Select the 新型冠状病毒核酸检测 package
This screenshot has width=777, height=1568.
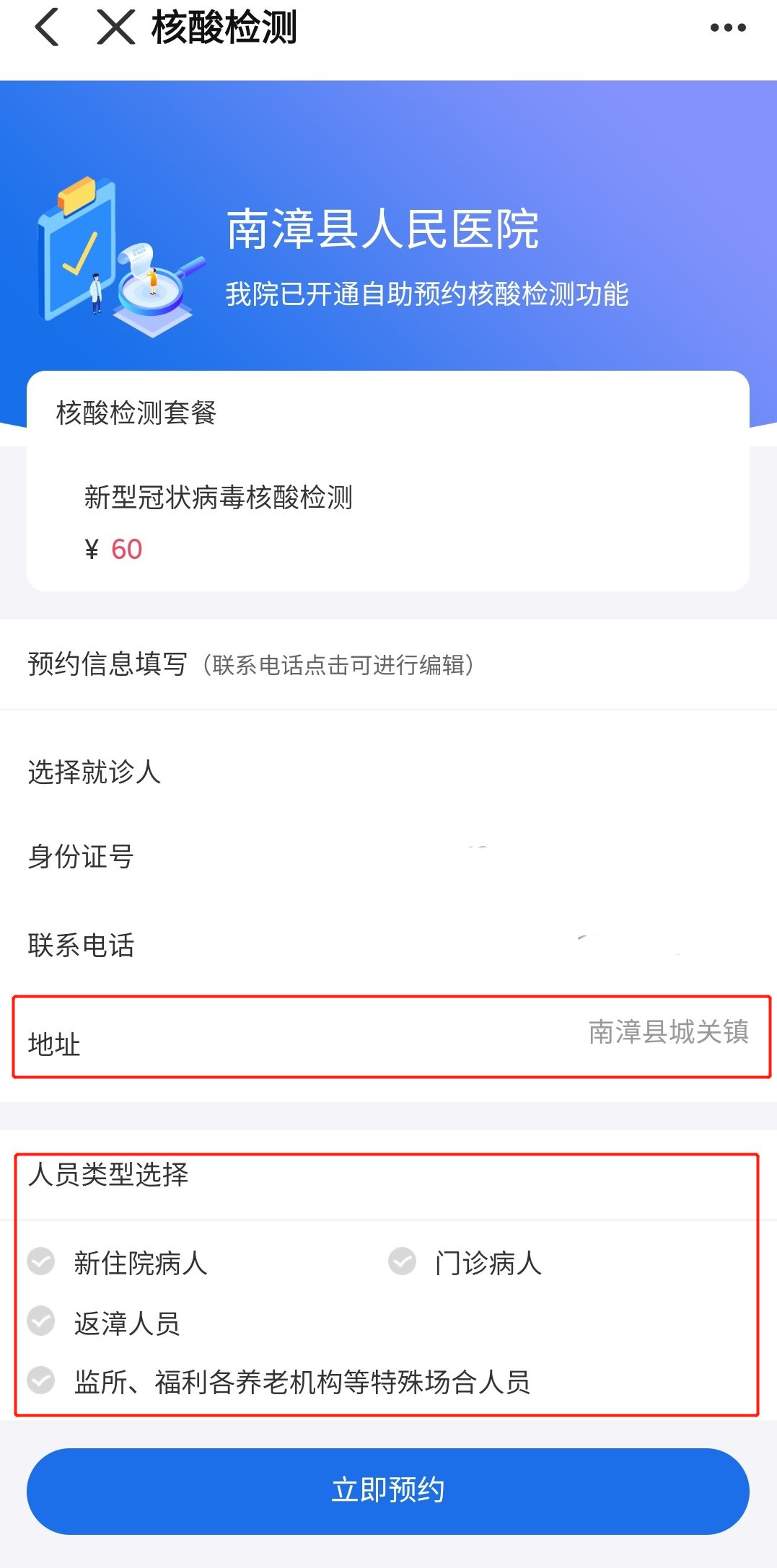click(x=218, y=498)
